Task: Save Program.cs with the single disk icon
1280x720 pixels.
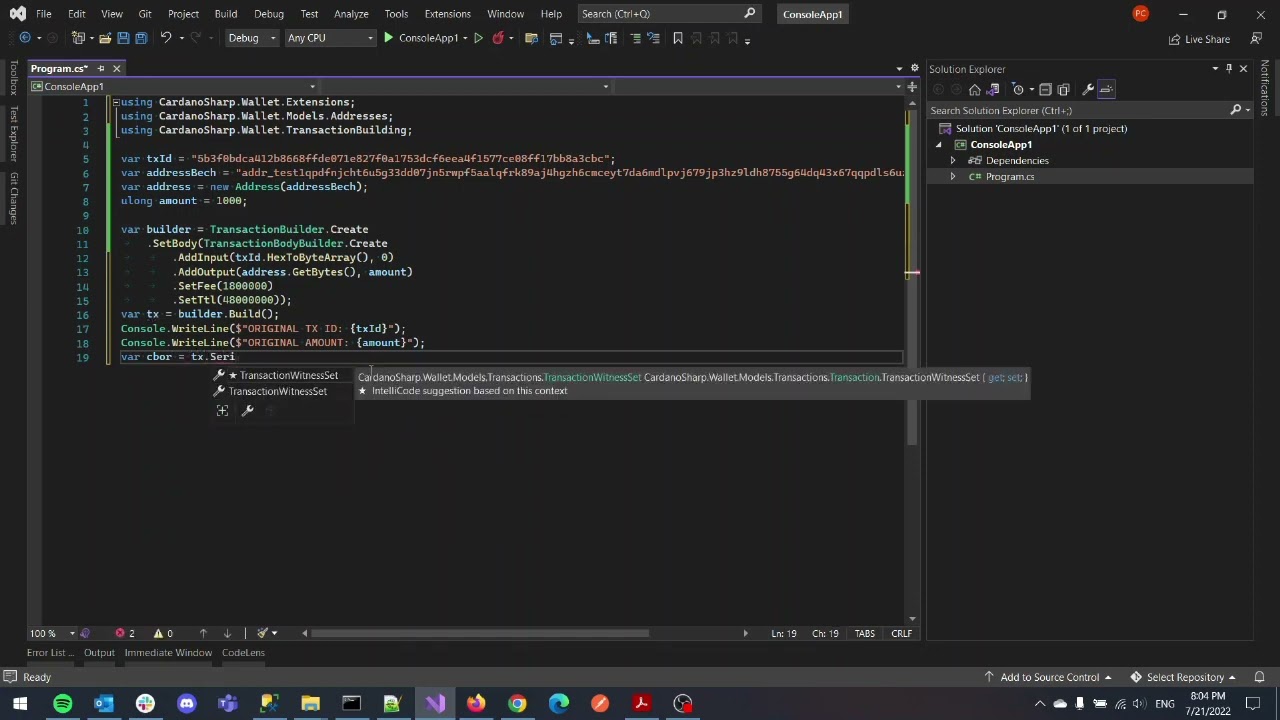Action: tap(123, 38)
